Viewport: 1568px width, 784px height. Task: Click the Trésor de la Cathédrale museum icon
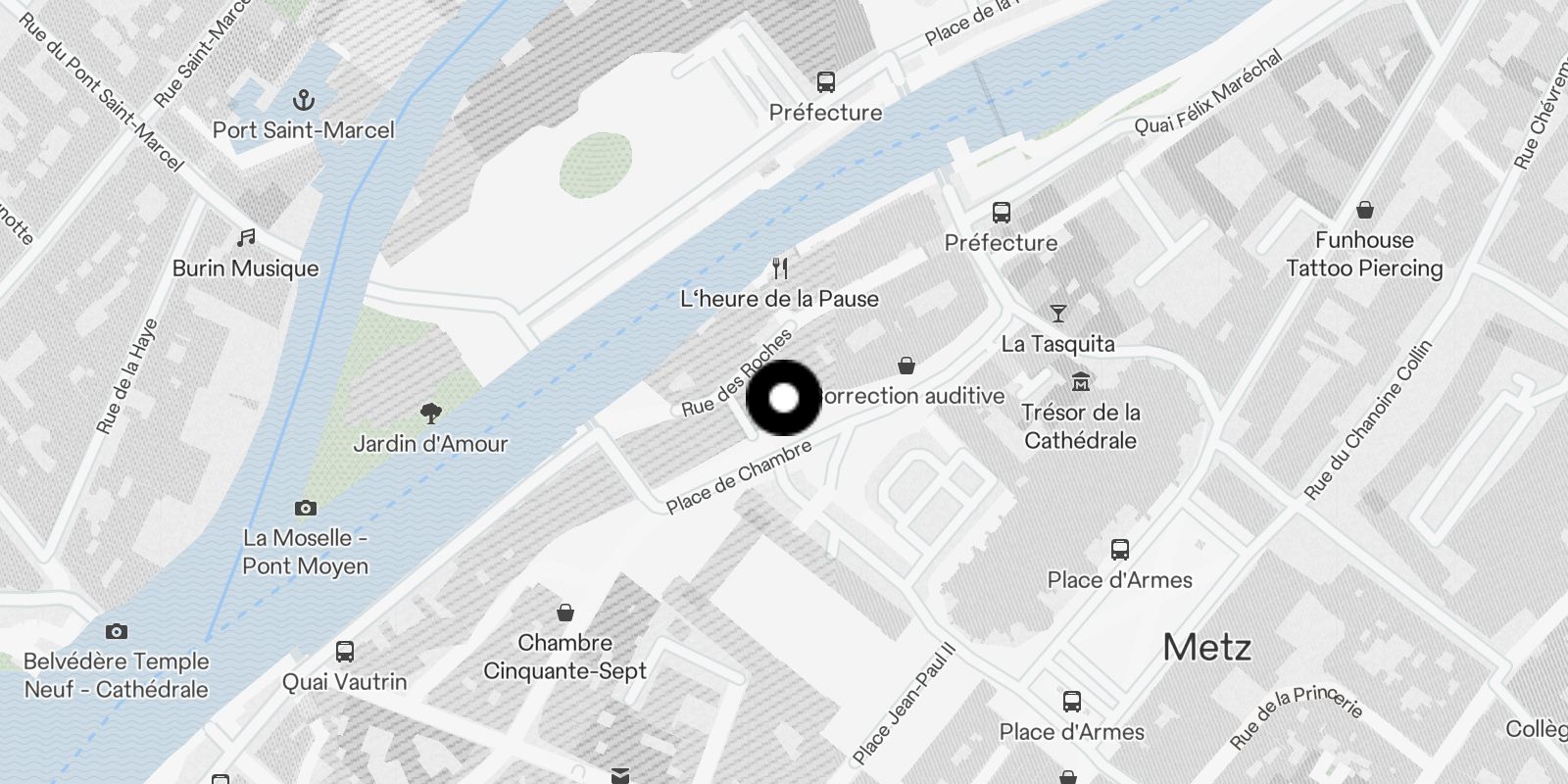pos(1081,381)
